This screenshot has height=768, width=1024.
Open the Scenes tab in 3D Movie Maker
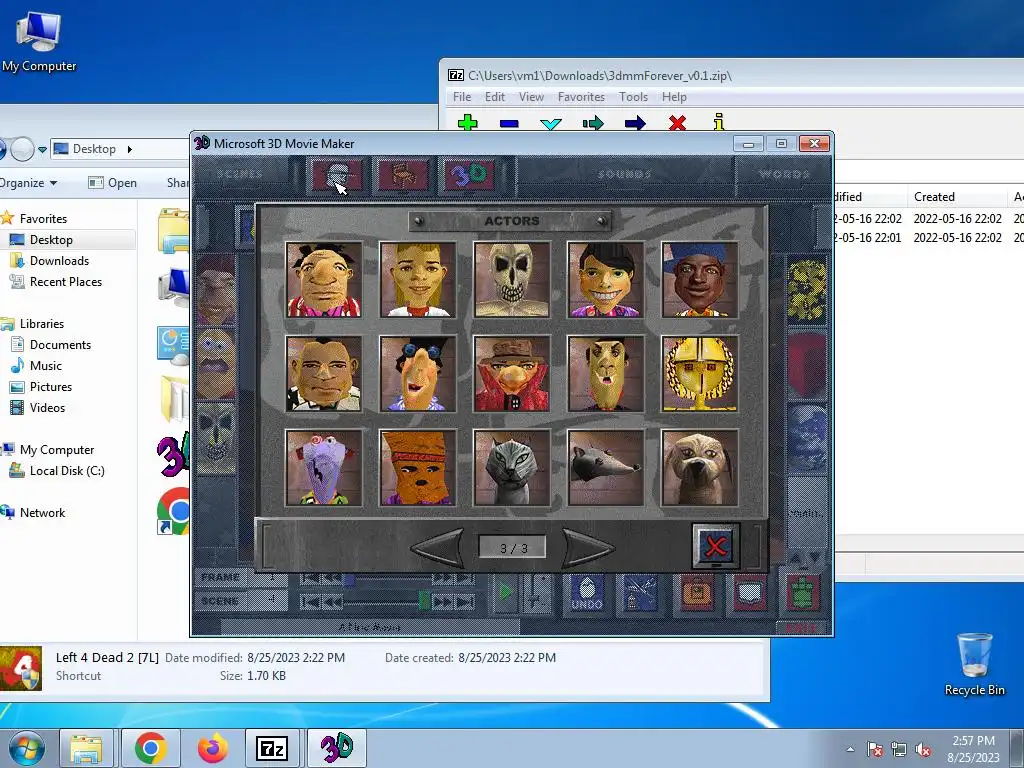[240, 174]
